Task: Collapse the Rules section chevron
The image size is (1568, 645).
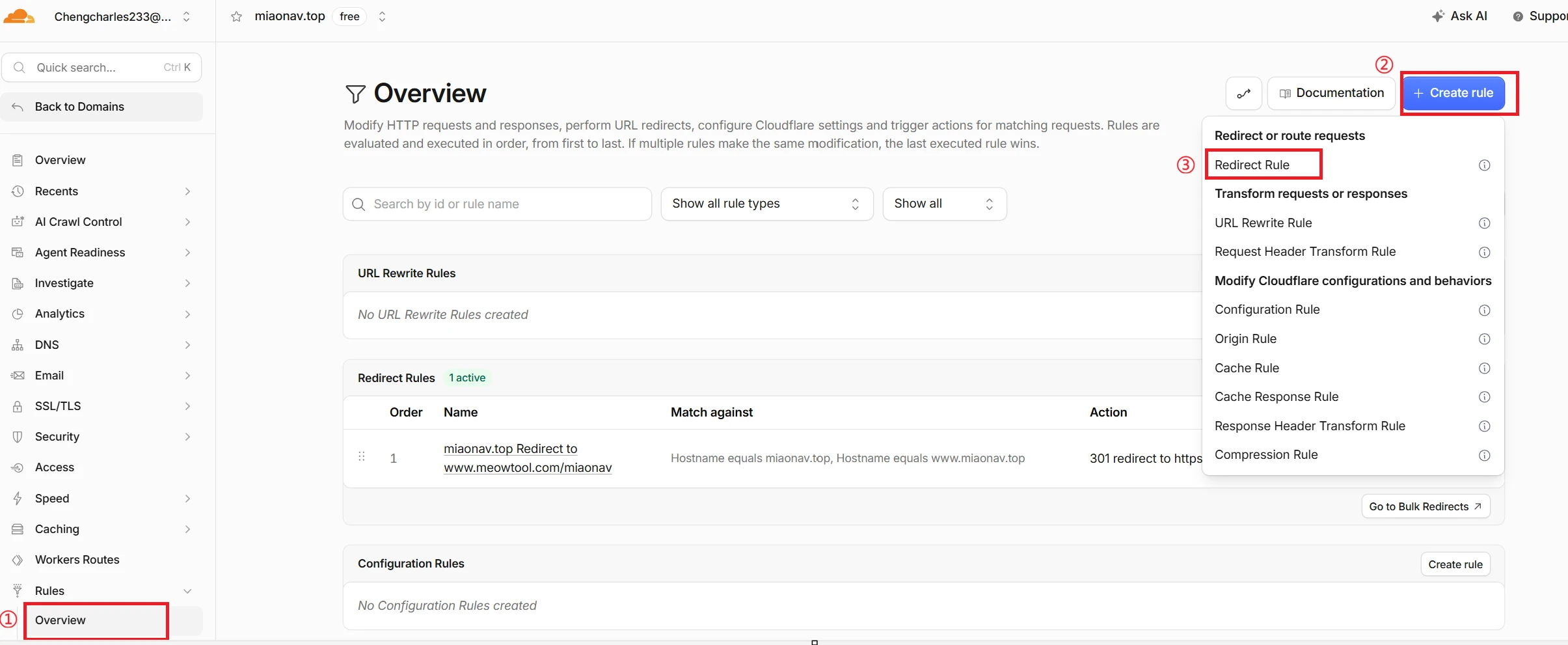Action: point(187,591)
